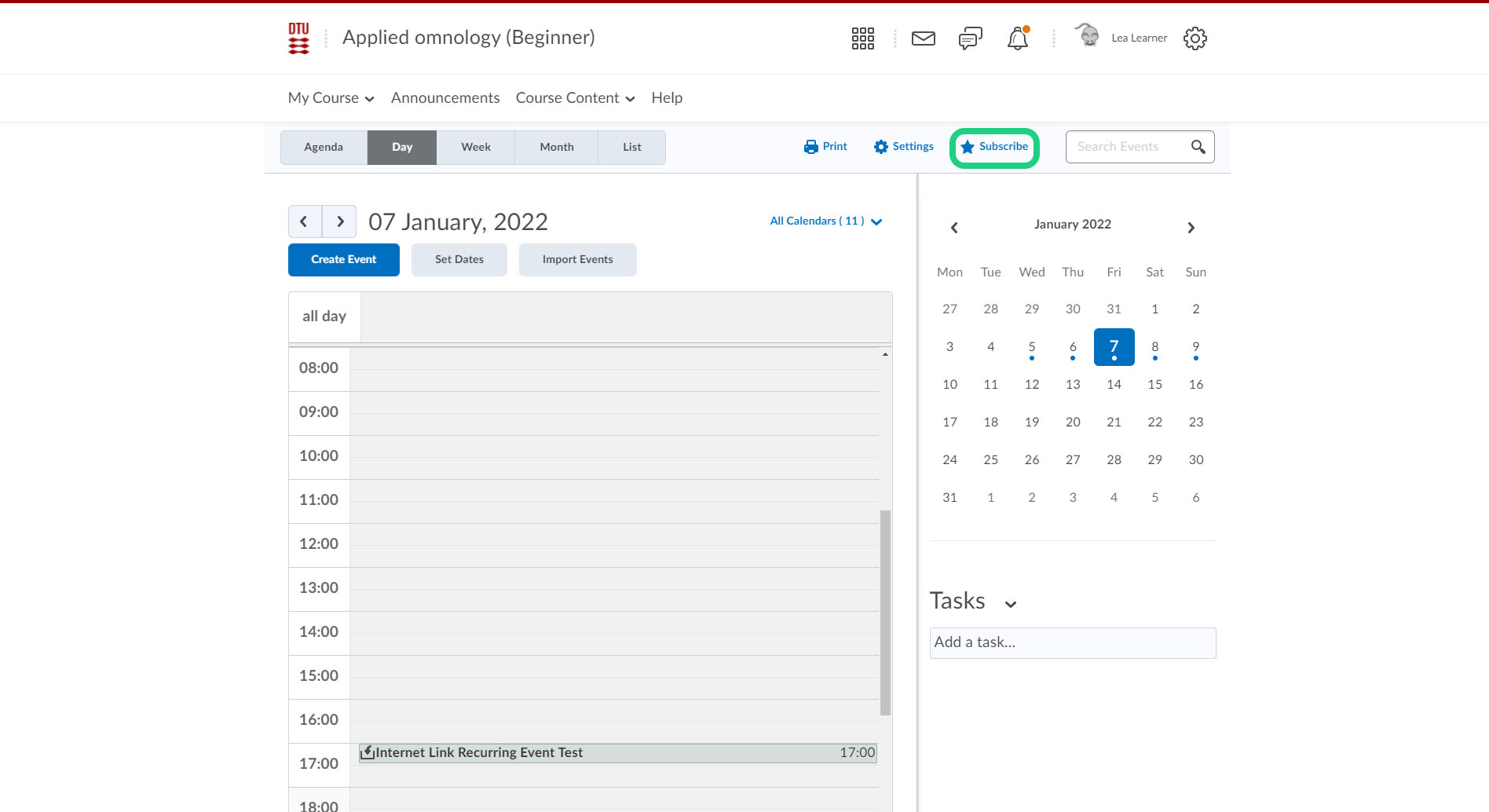Click the search events magnifier icon

tap(1198, 147)
